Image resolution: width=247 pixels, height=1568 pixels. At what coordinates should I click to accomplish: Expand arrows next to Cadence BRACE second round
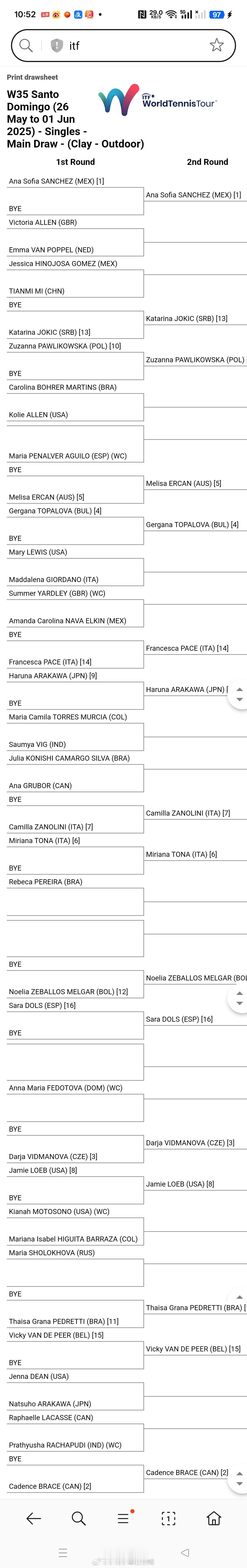coord(239,1478)
